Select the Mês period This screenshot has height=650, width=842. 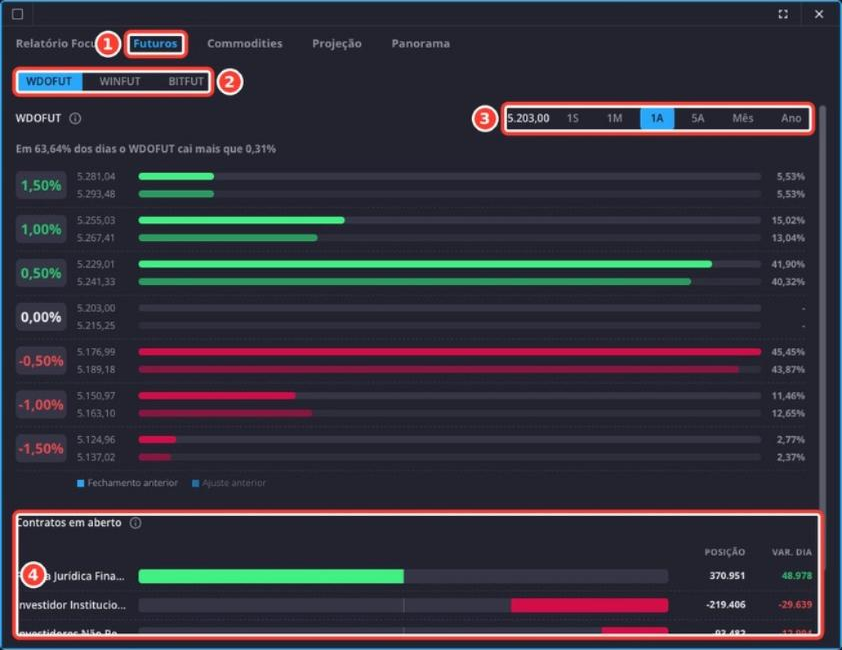coord(743,118)
